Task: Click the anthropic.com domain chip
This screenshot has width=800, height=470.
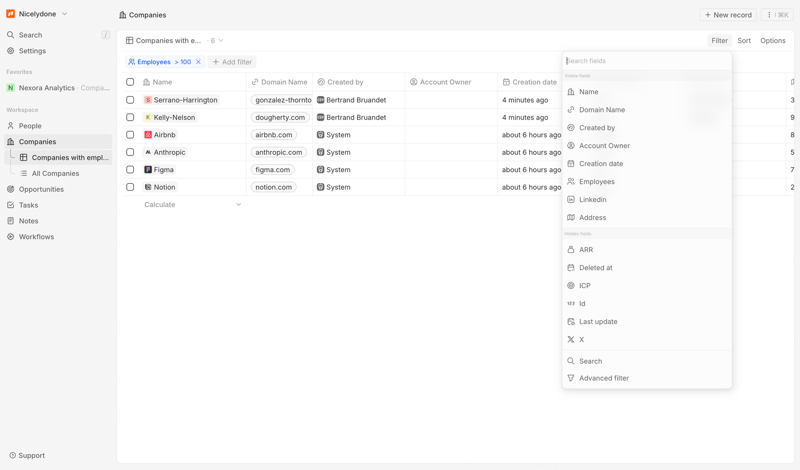Action: 279,152
